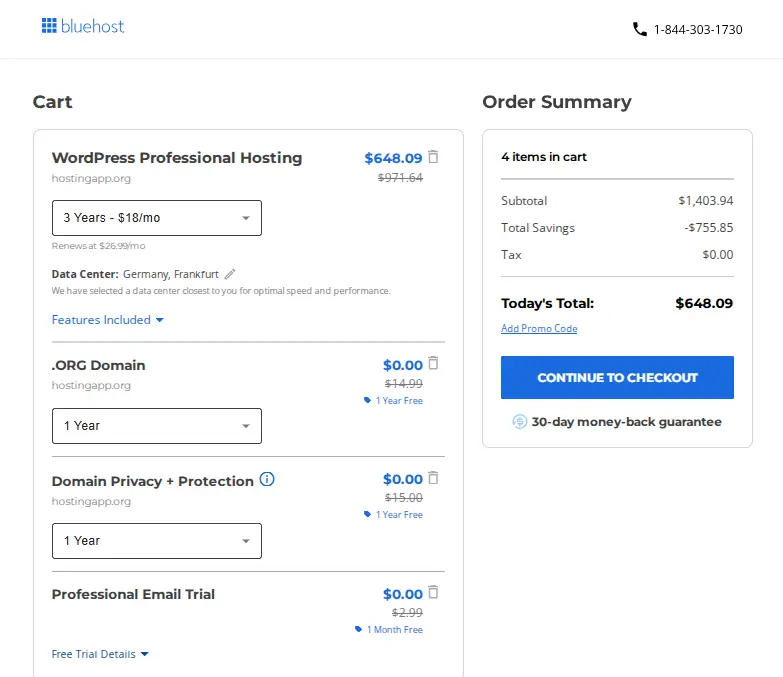Remove WordPress Professional Hosting with trash icon

433,157
